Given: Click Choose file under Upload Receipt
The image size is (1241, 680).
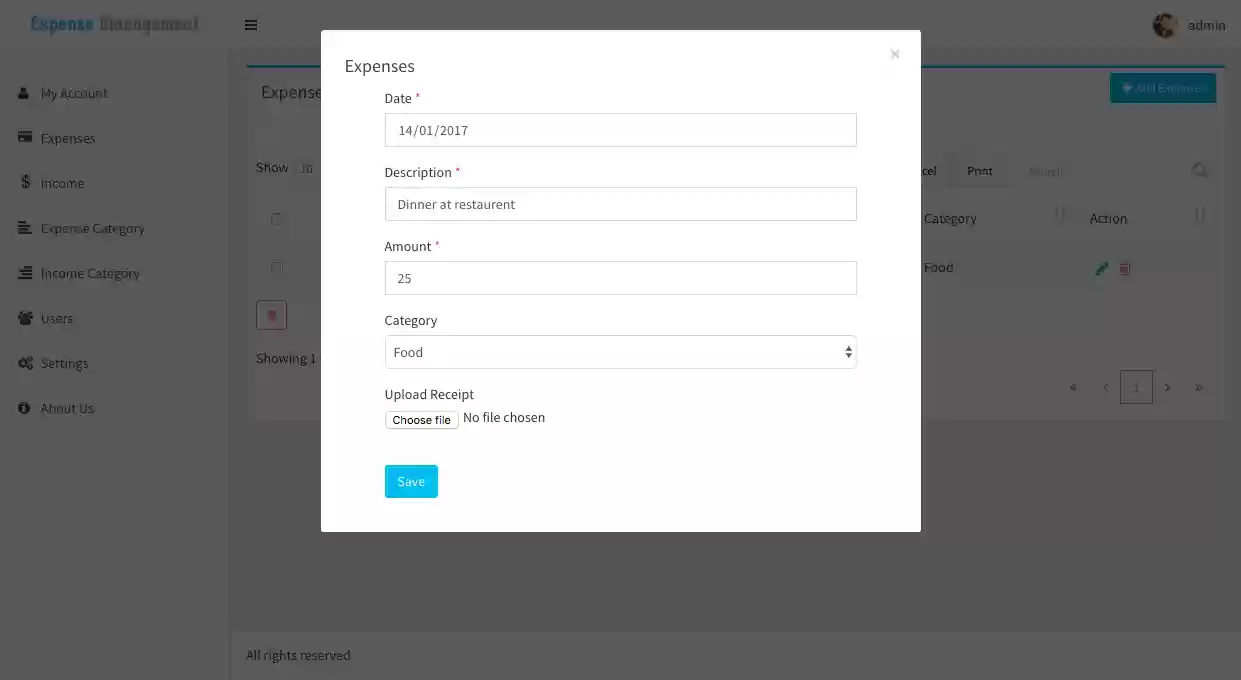Looking at the screenshot, I should pos(421,419).
